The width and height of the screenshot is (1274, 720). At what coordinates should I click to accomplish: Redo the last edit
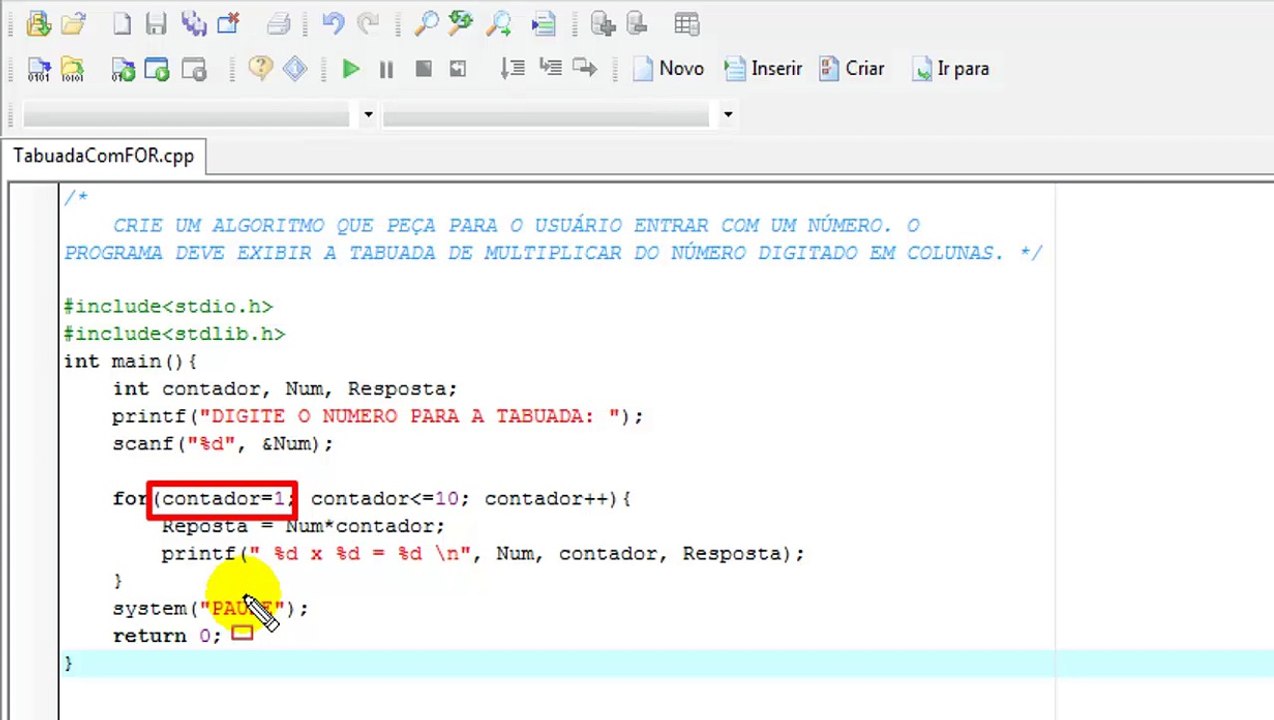[367, 23]
